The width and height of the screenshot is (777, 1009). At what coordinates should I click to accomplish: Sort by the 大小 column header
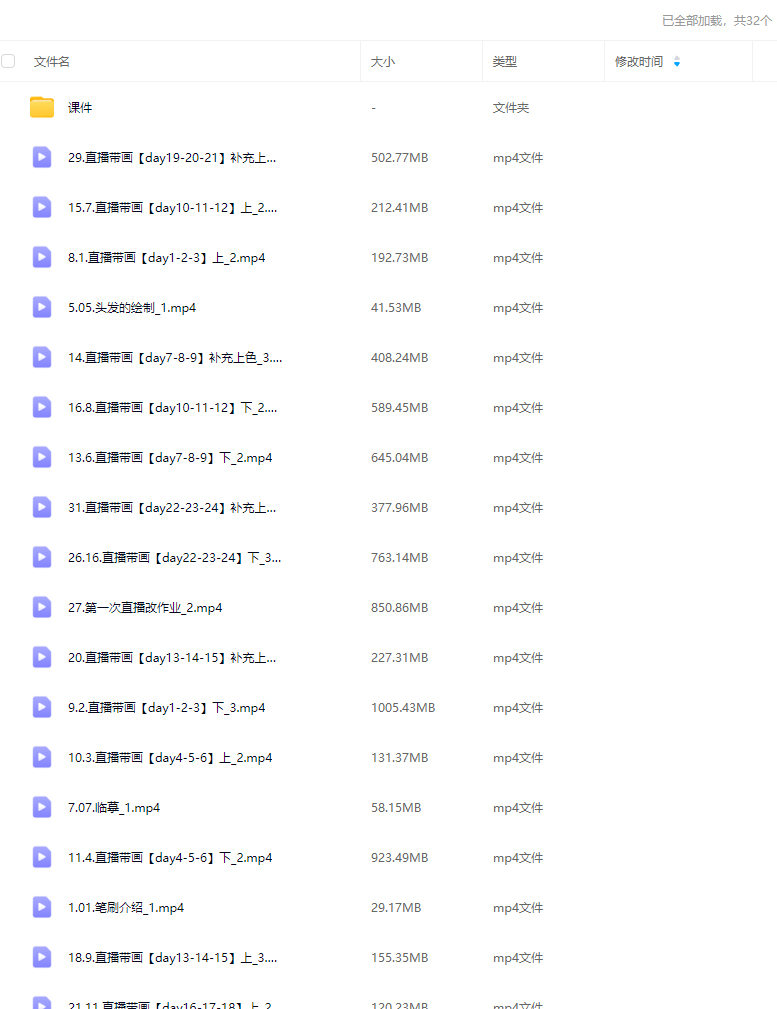click(x=382, y=62)
